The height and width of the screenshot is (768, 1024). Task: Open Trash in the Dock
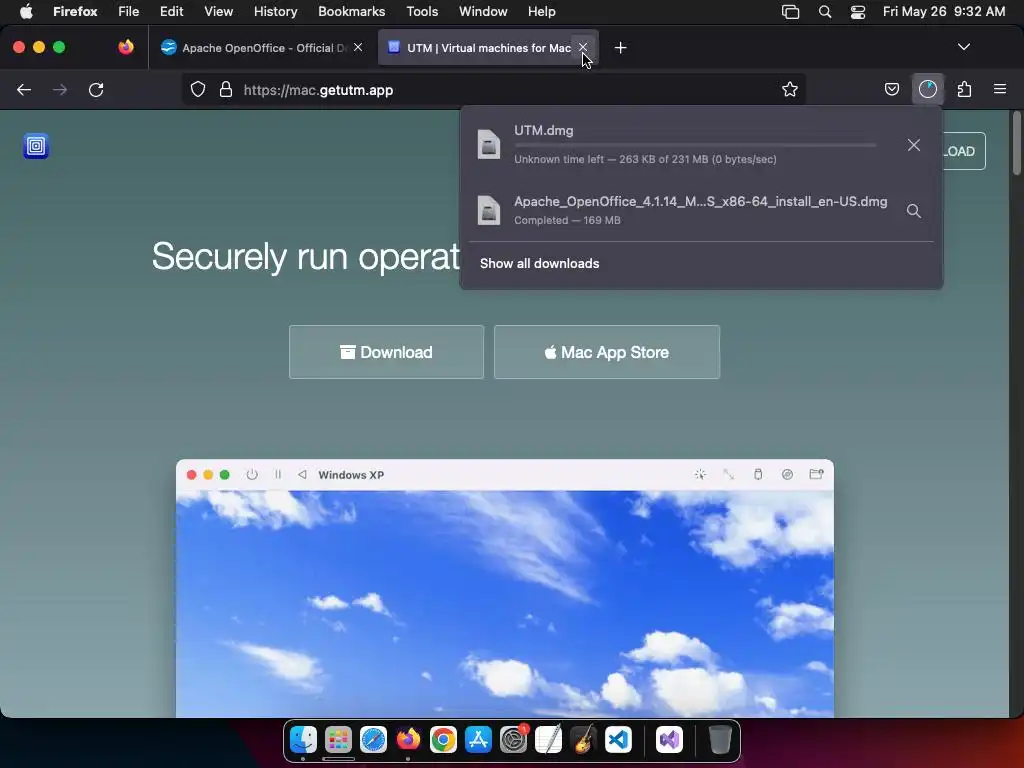pos(720,740)
